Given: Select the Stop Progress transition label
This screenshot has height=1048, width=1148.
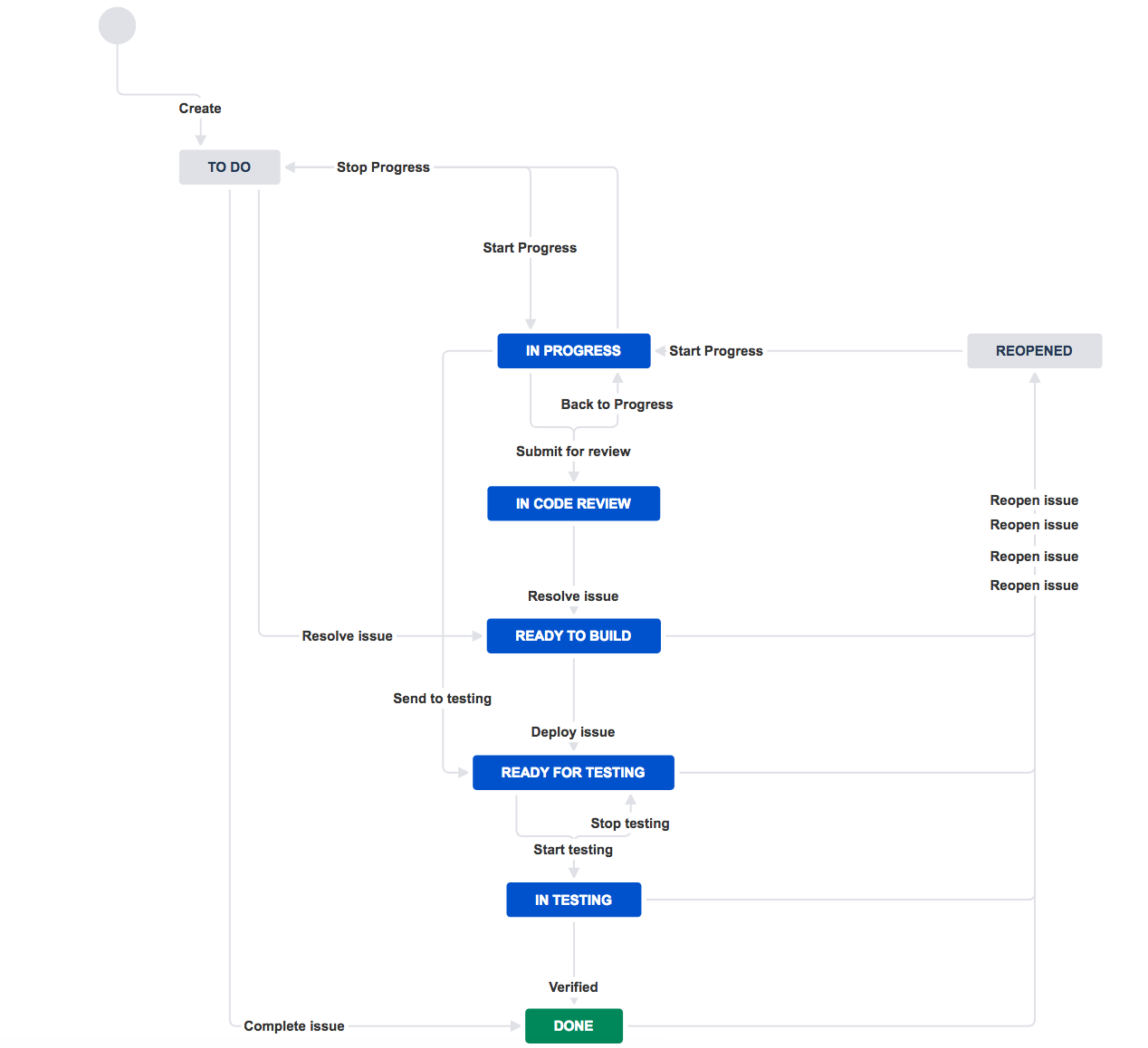Looking at the screenshot, I should tap(383, 167).
